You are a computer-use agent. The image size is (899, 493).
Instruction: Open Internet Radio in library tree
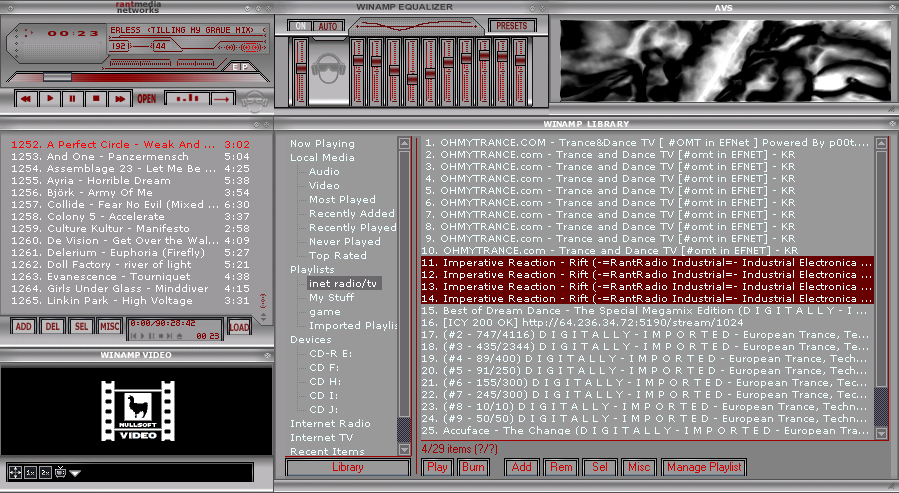tap(330, 424)
